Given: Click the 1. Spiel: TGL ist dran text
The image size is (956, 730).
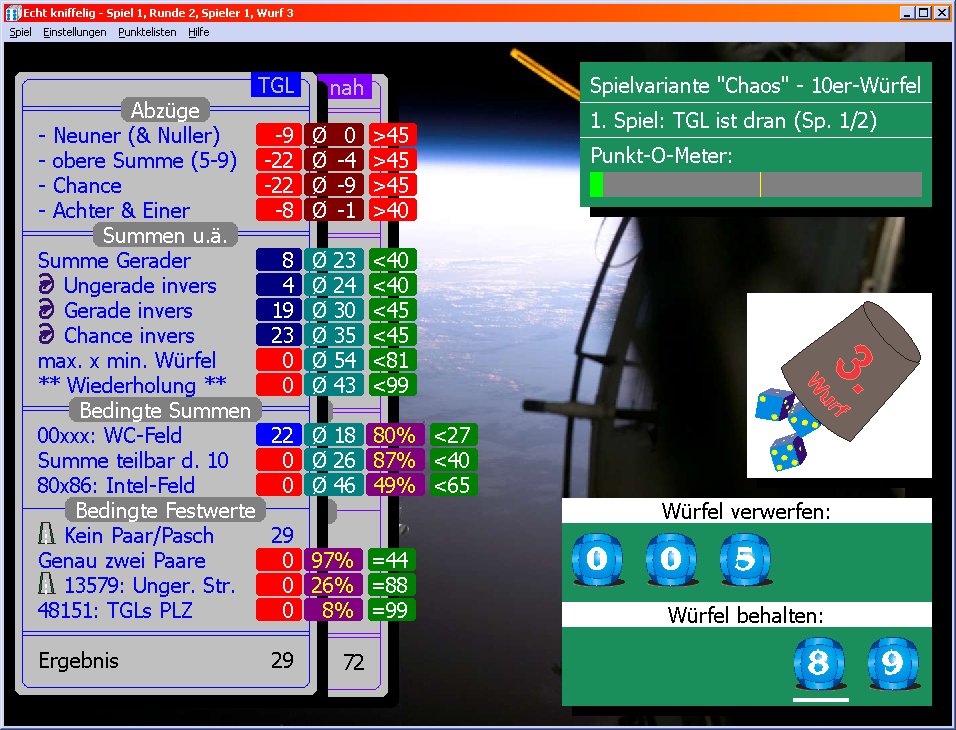Looking at the screenshot, I should (733, 121).
